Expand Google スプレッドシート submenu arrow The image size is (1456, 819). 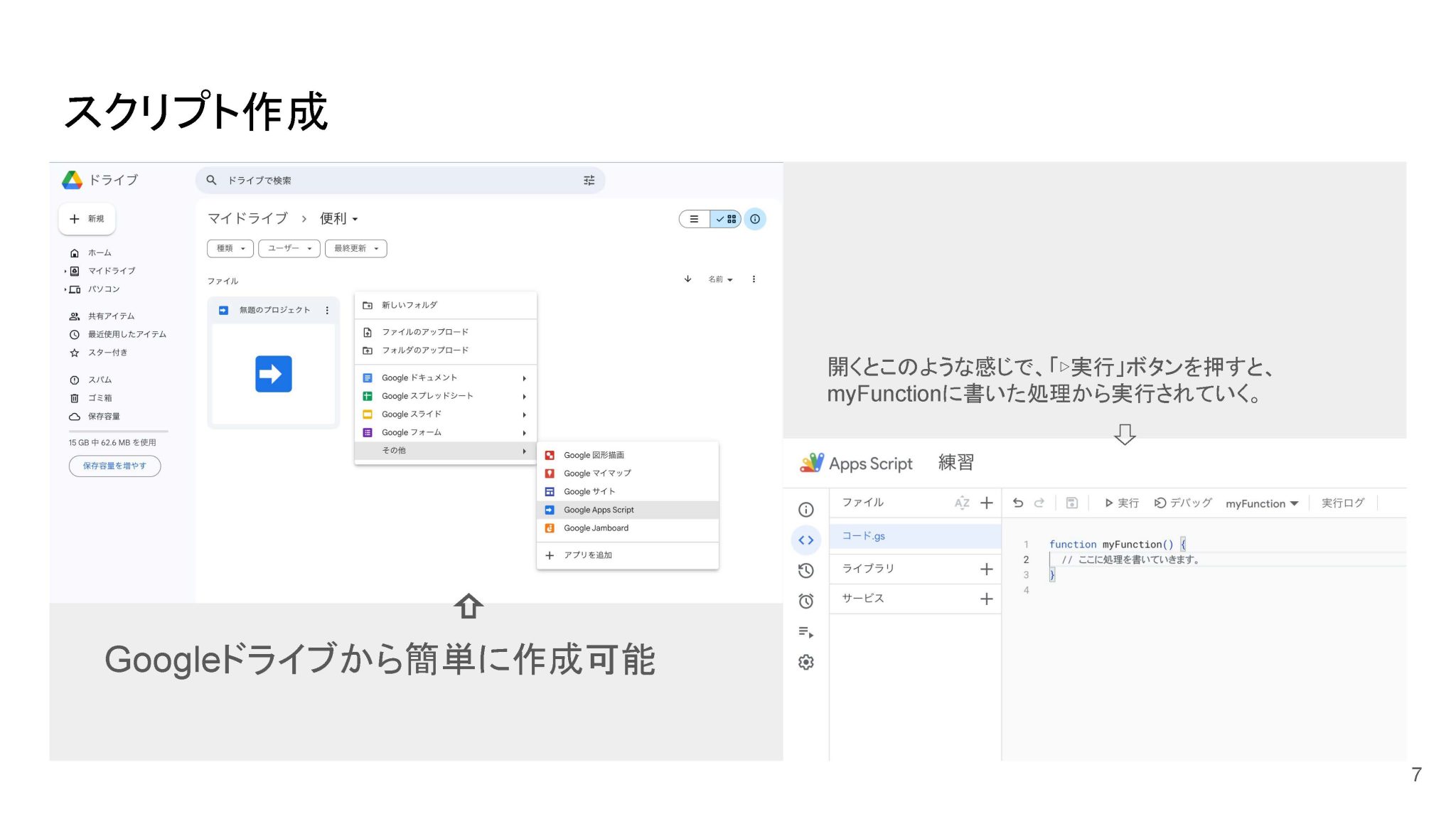[525, 396]
